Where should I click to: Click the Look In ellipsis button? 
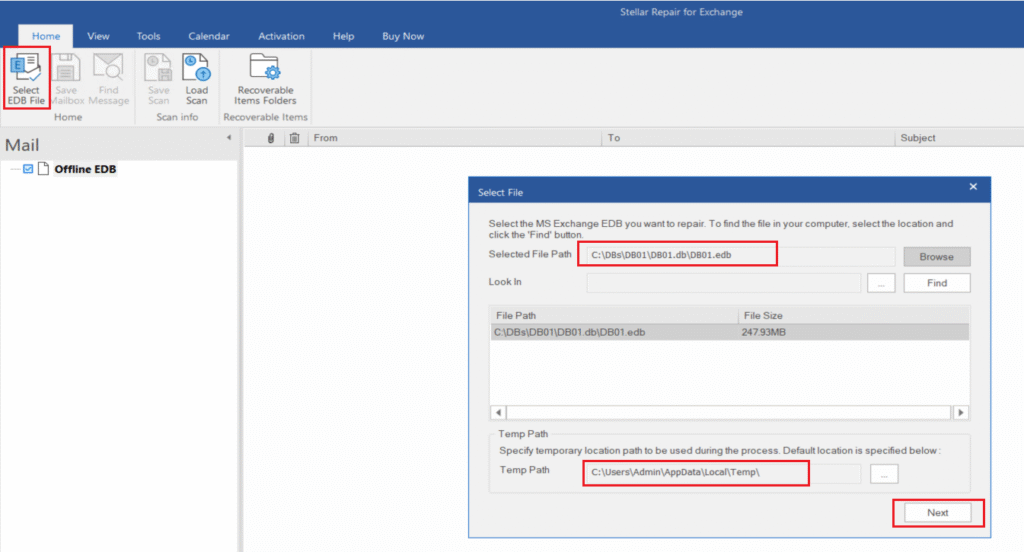881,283
